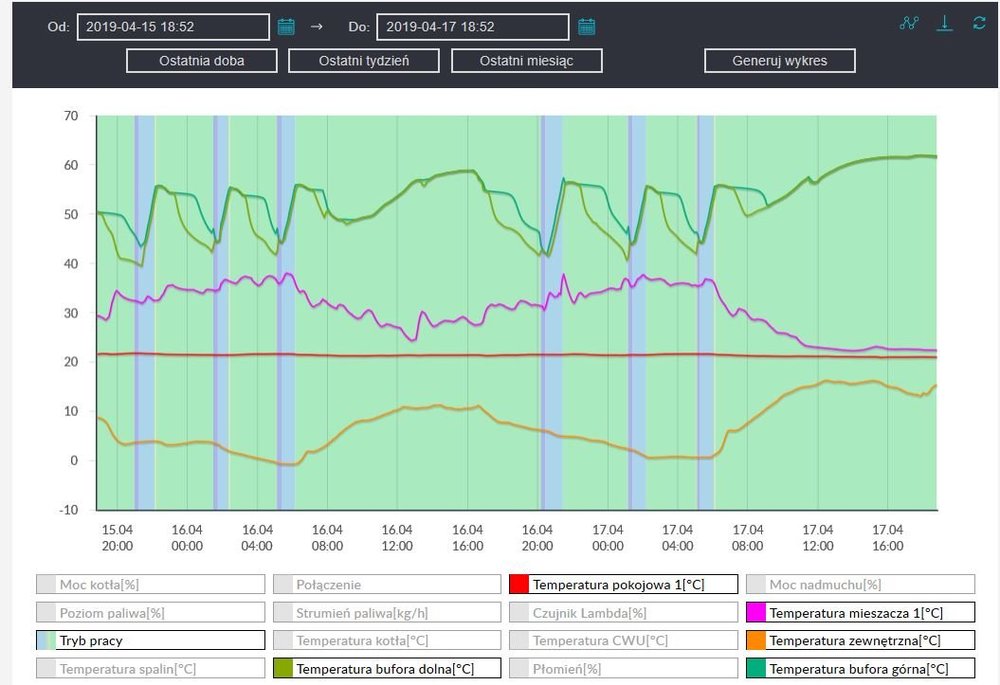Show the 'Temperatura CWU' series
This screenshot has height=685, width=1000.
tap(623, 640)
